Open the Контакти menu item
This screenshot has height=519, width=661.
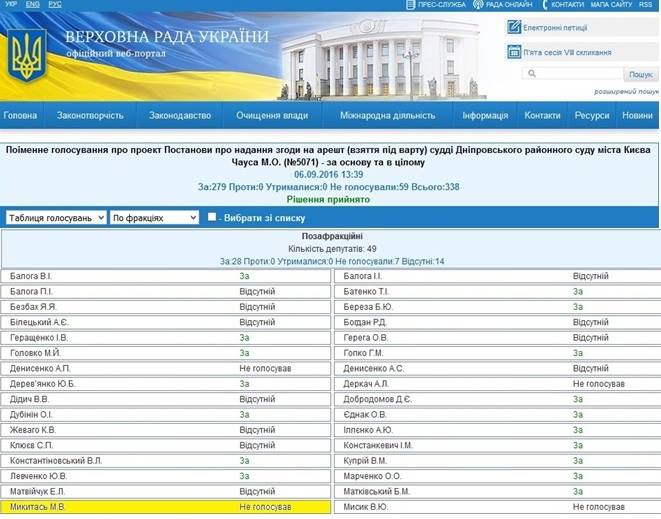coord(542,115)
